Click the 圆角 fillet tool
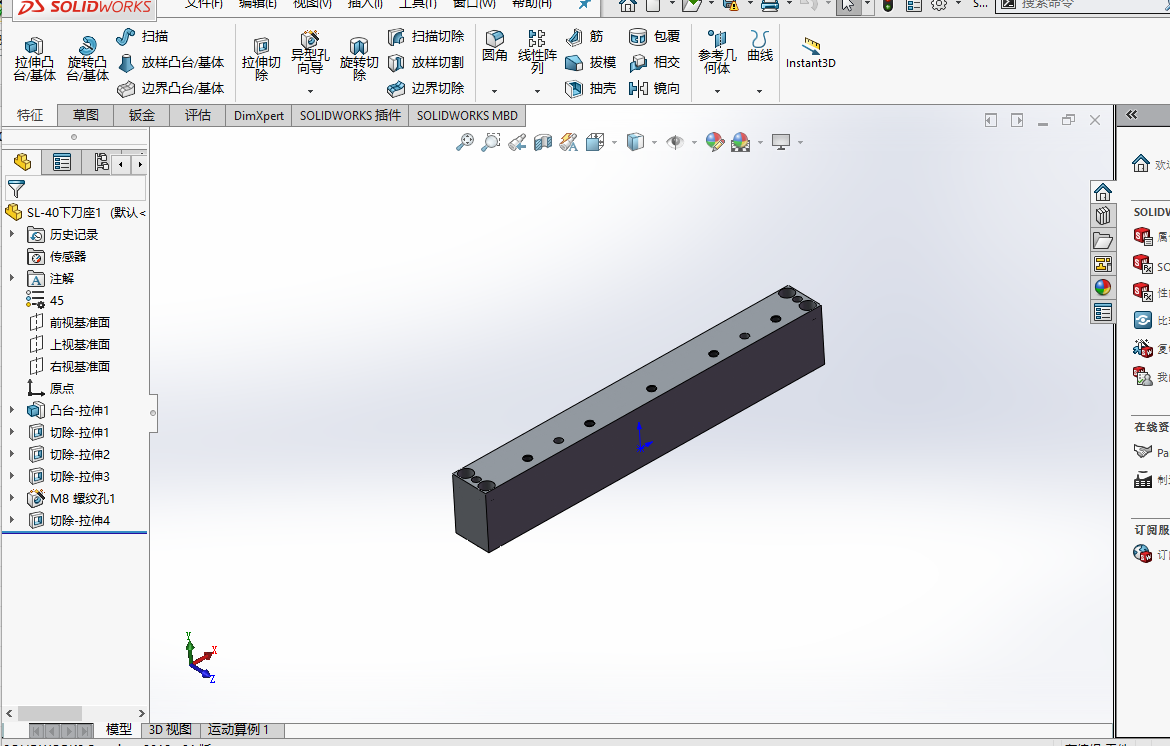This screenshot has width=1170, height=746. tap(494, 46)
